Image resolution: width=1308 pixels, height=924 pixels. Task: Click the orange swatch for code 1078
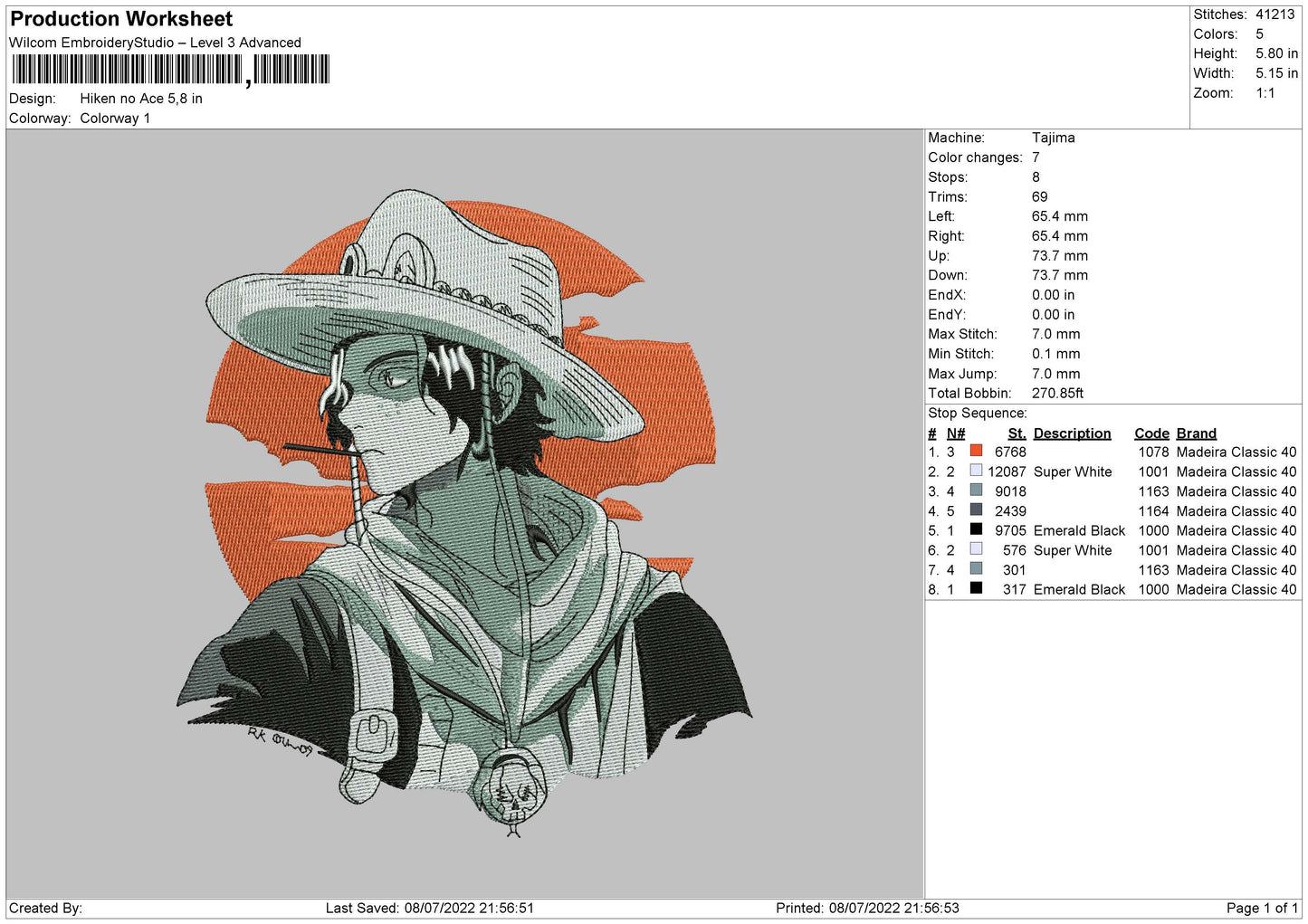[x=976, y=451]
